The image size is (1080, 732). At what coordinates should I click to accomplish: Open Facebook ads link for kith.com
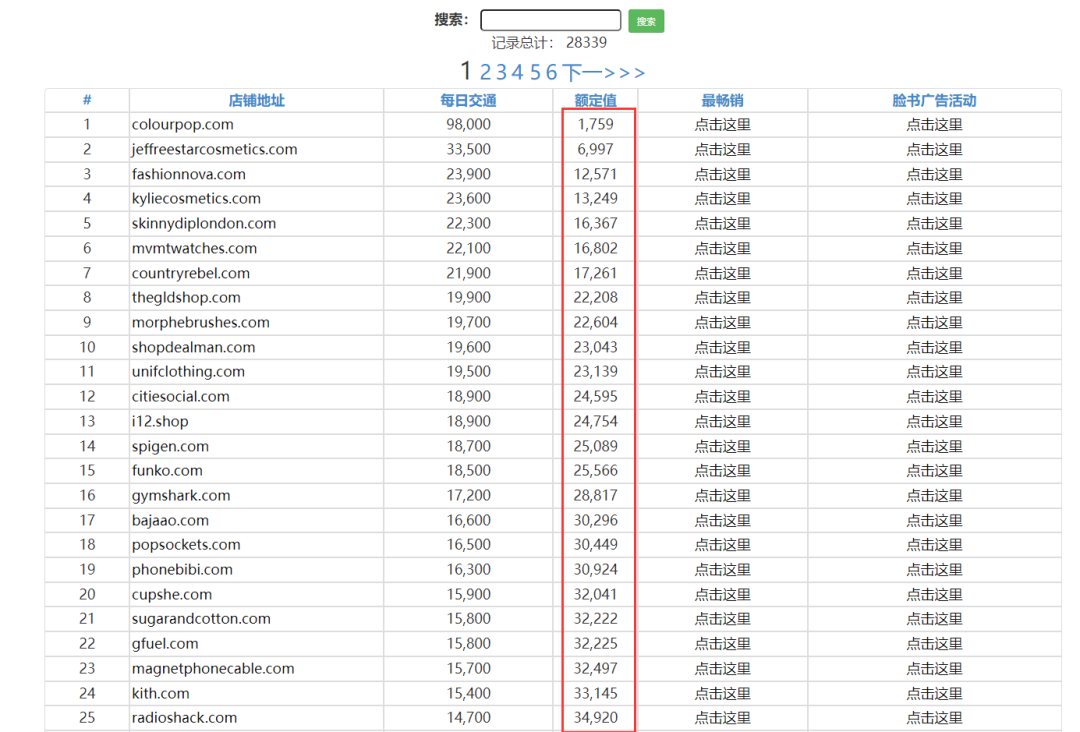[x=934, y=693]
